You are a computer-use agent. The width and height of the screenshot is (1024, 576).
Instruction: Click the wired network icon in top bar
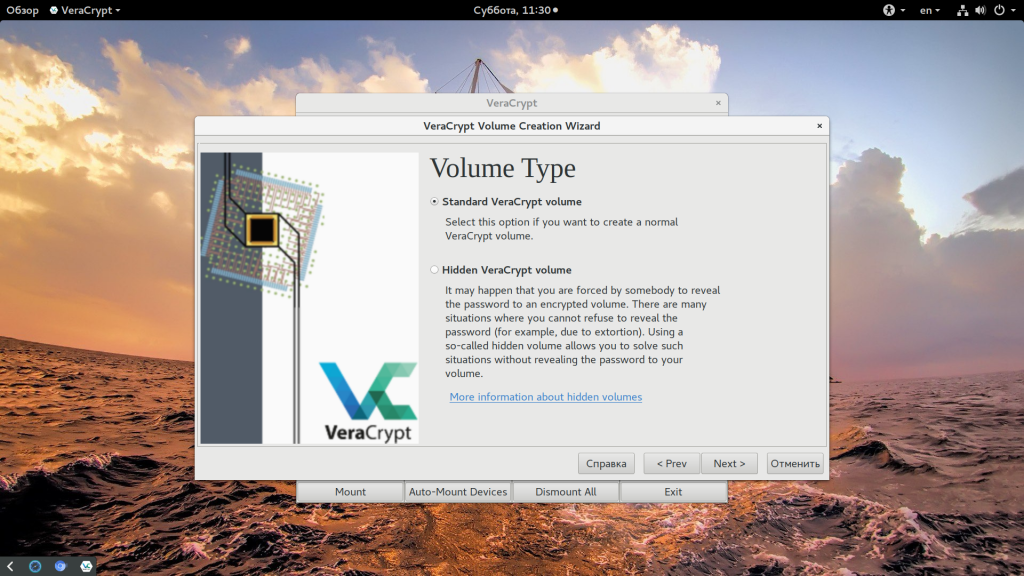[x=962, y=10]
